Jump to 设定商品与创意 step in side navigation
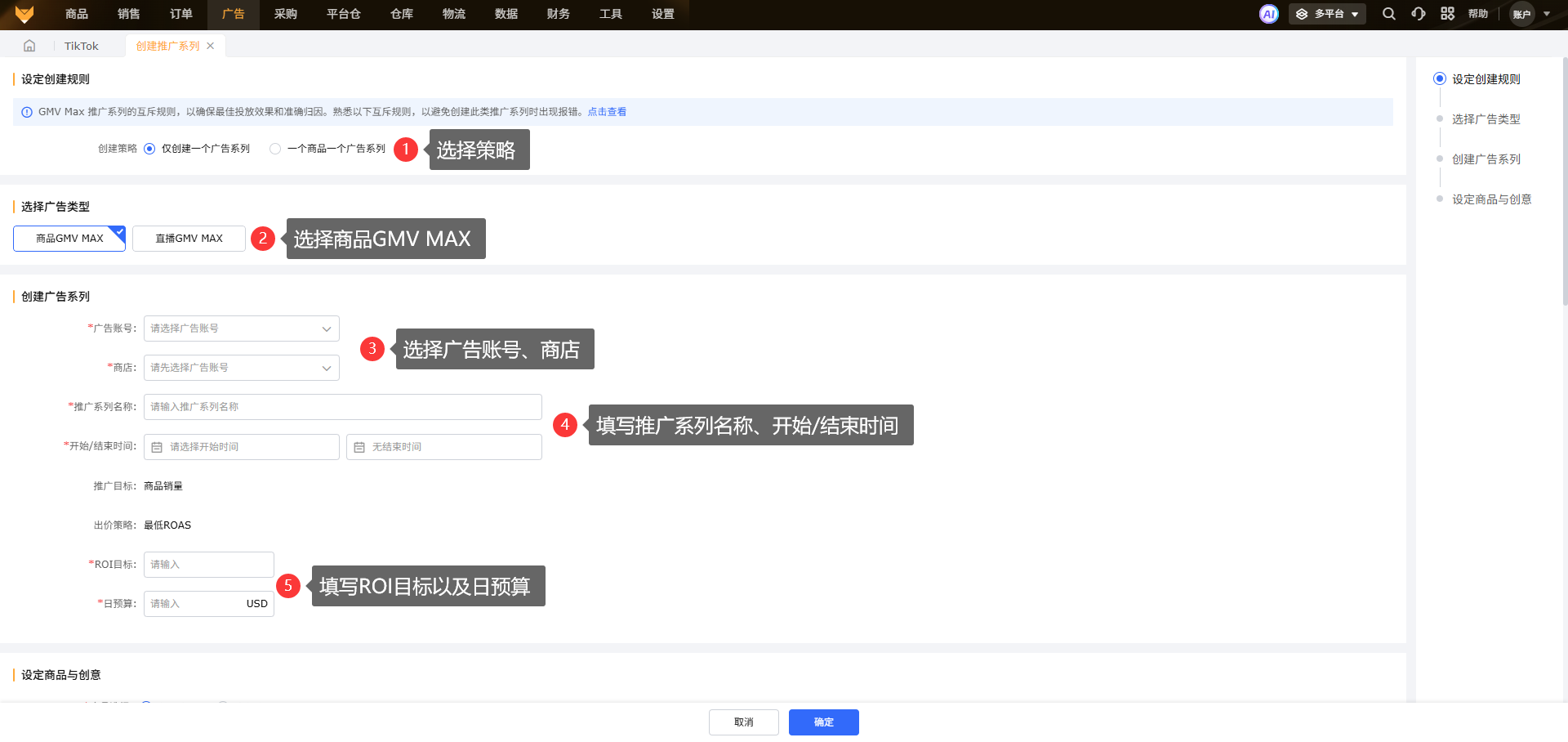This screenshot has width=1568, height=742. 1491,199
